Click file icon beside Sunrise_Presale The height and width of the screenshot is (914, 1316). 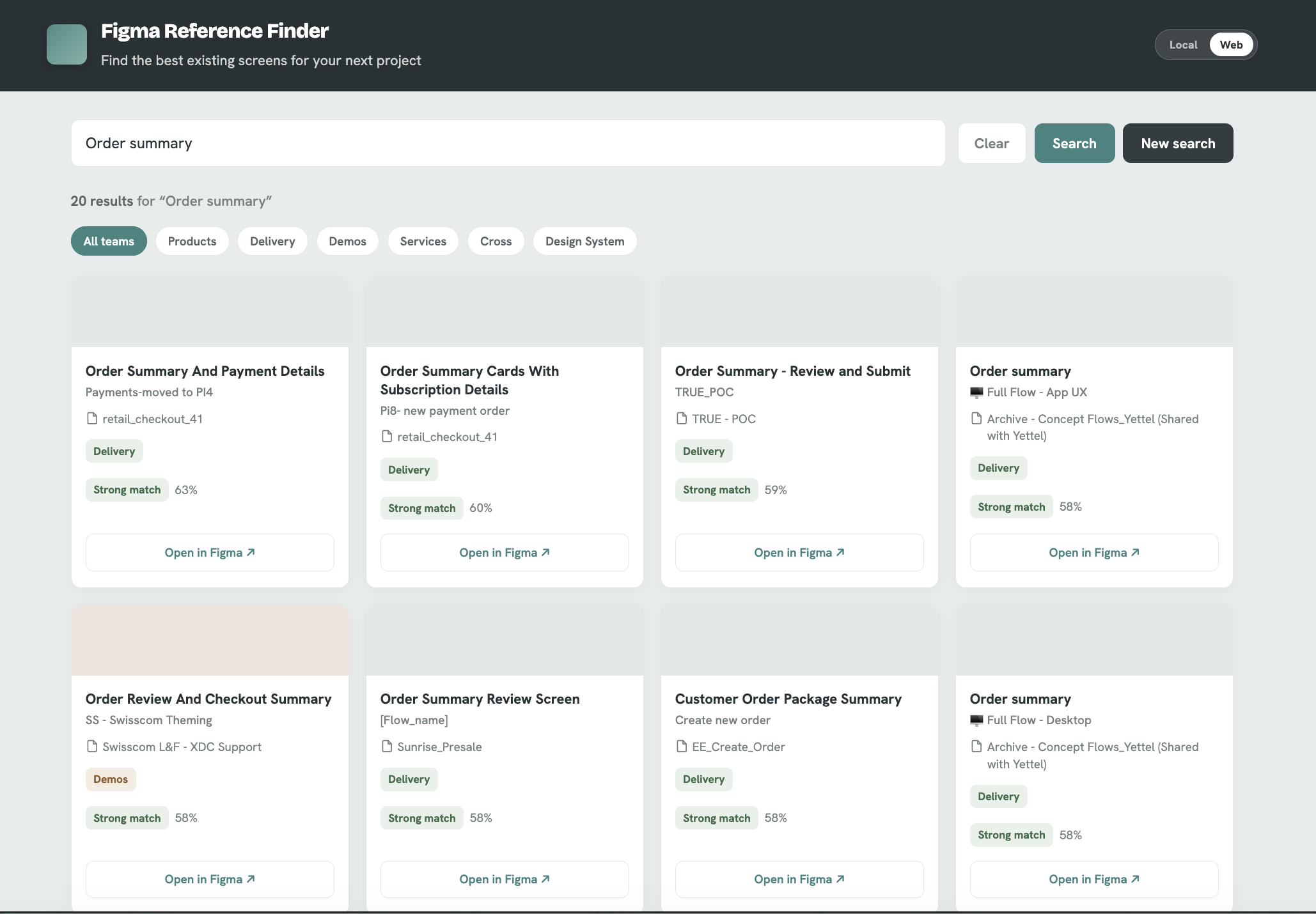(387, 747)
